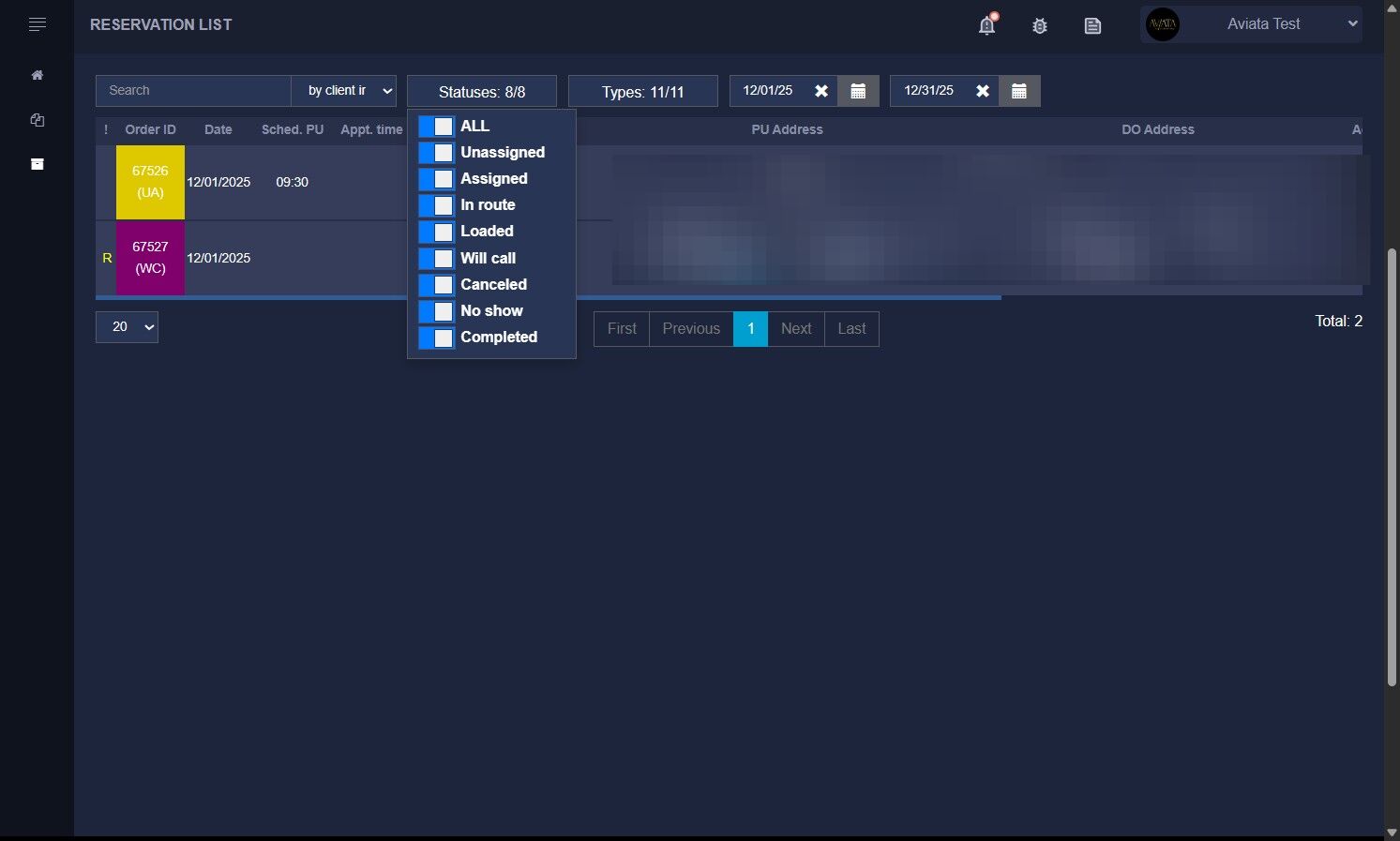Click the '!' column header

[x=106, y=130]
